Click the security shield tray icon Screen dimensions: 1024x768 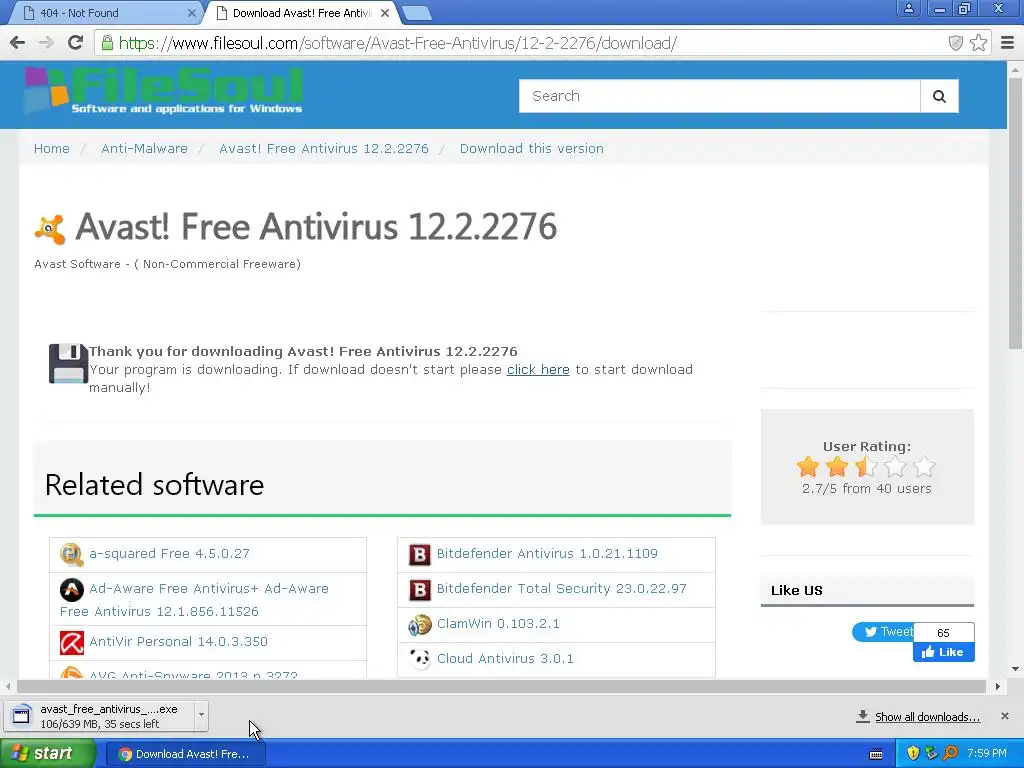(x=913, y=754)
